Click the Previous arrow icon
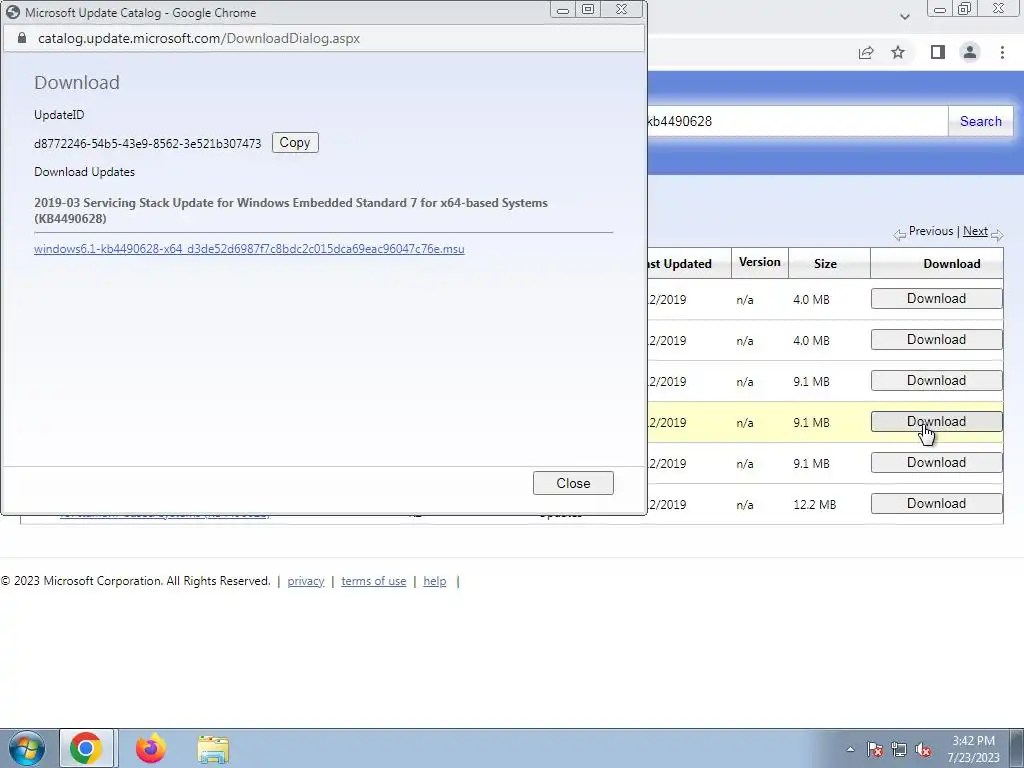The width and height of the screenshot is (1024, 768). tap(900, 234)
